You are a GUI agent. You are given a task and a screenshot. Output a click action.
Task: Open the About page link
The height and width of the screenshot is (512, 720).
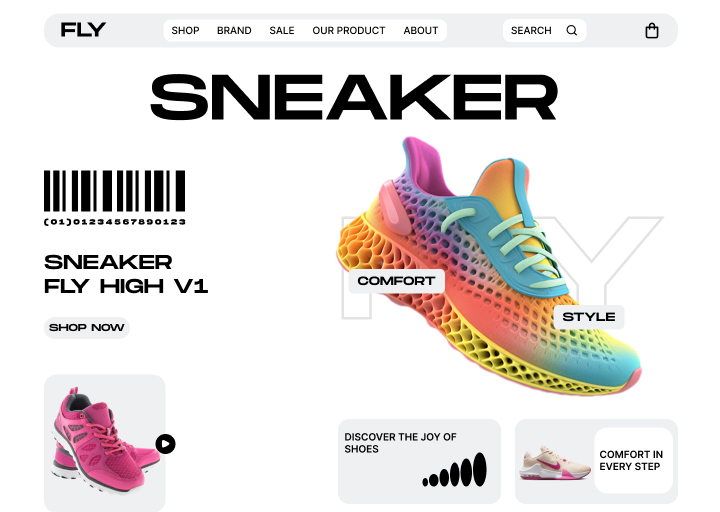421,31
